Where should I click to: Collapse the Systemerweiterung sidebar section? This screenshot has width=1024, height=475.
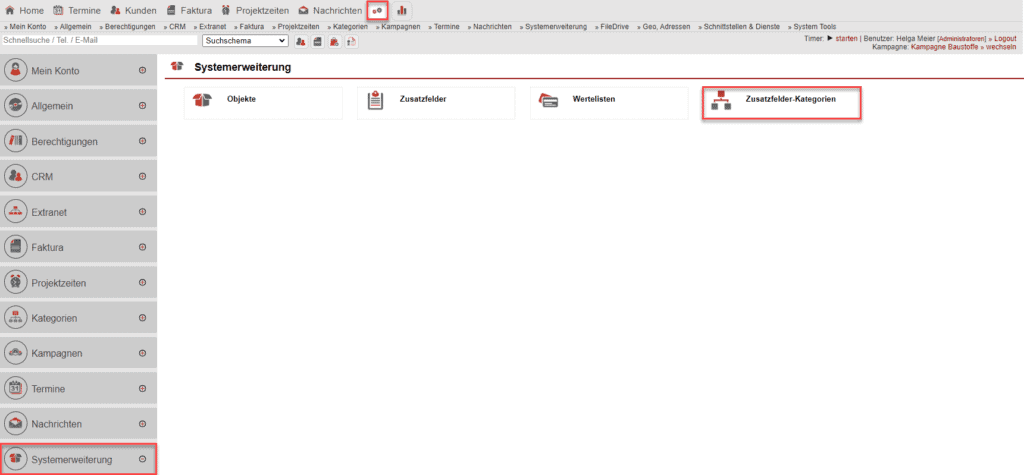point(142,459)
